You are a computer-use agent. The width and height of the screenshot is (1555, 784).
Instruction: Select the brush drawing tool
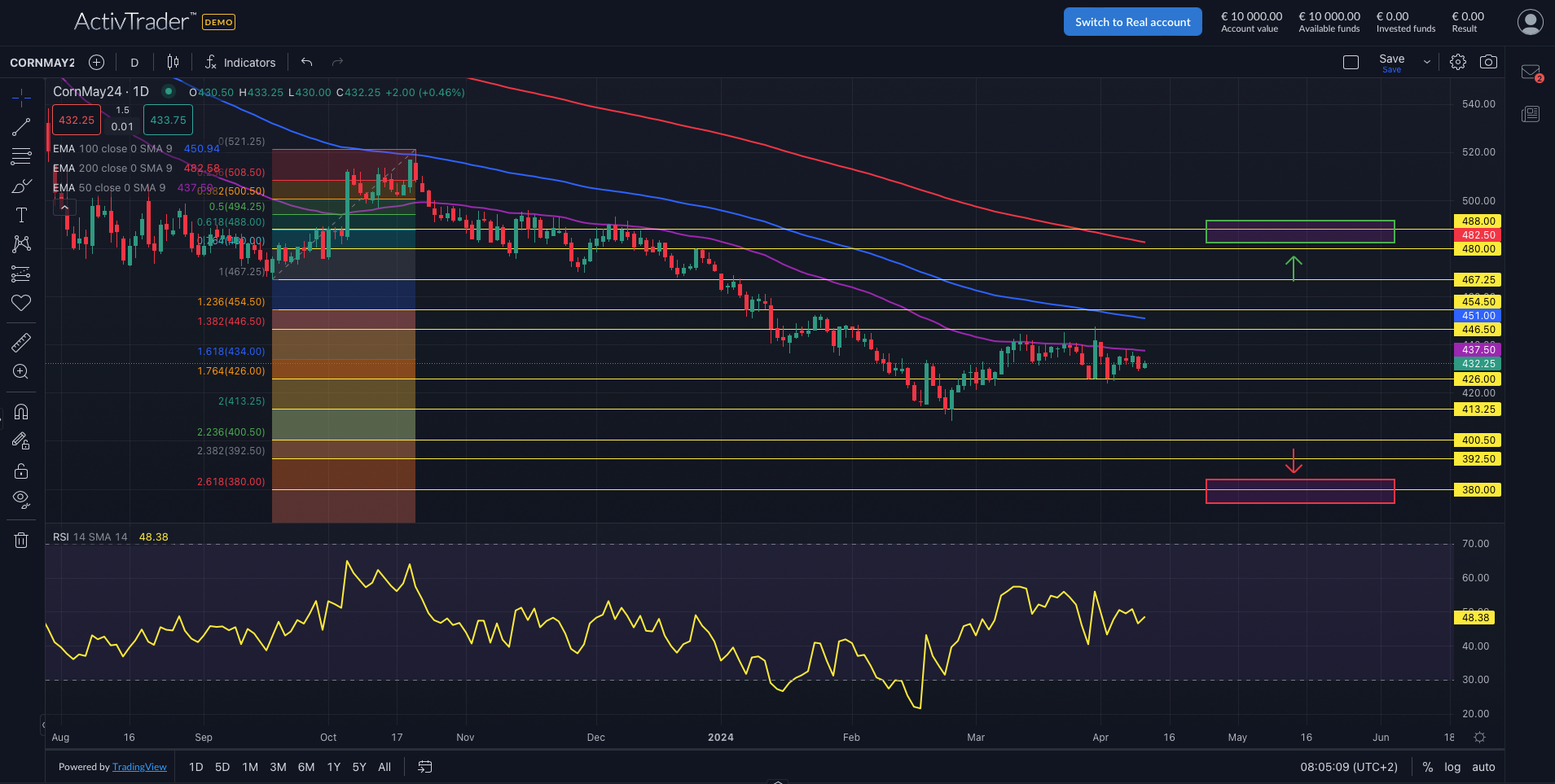[x=21, y=186]
